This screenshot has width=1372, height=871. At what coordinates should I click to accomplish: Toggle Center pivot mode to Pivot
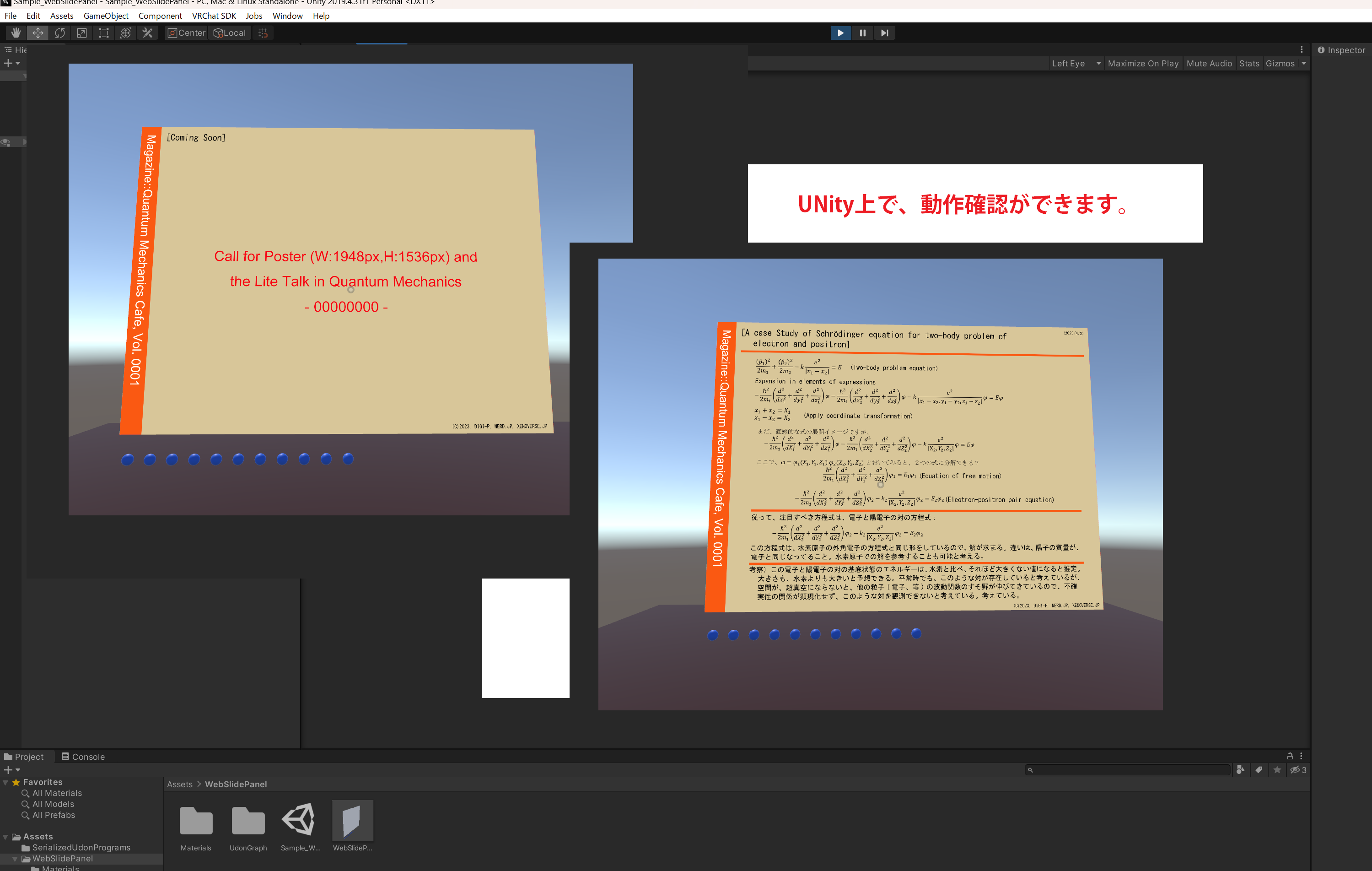tap(186, 32)
